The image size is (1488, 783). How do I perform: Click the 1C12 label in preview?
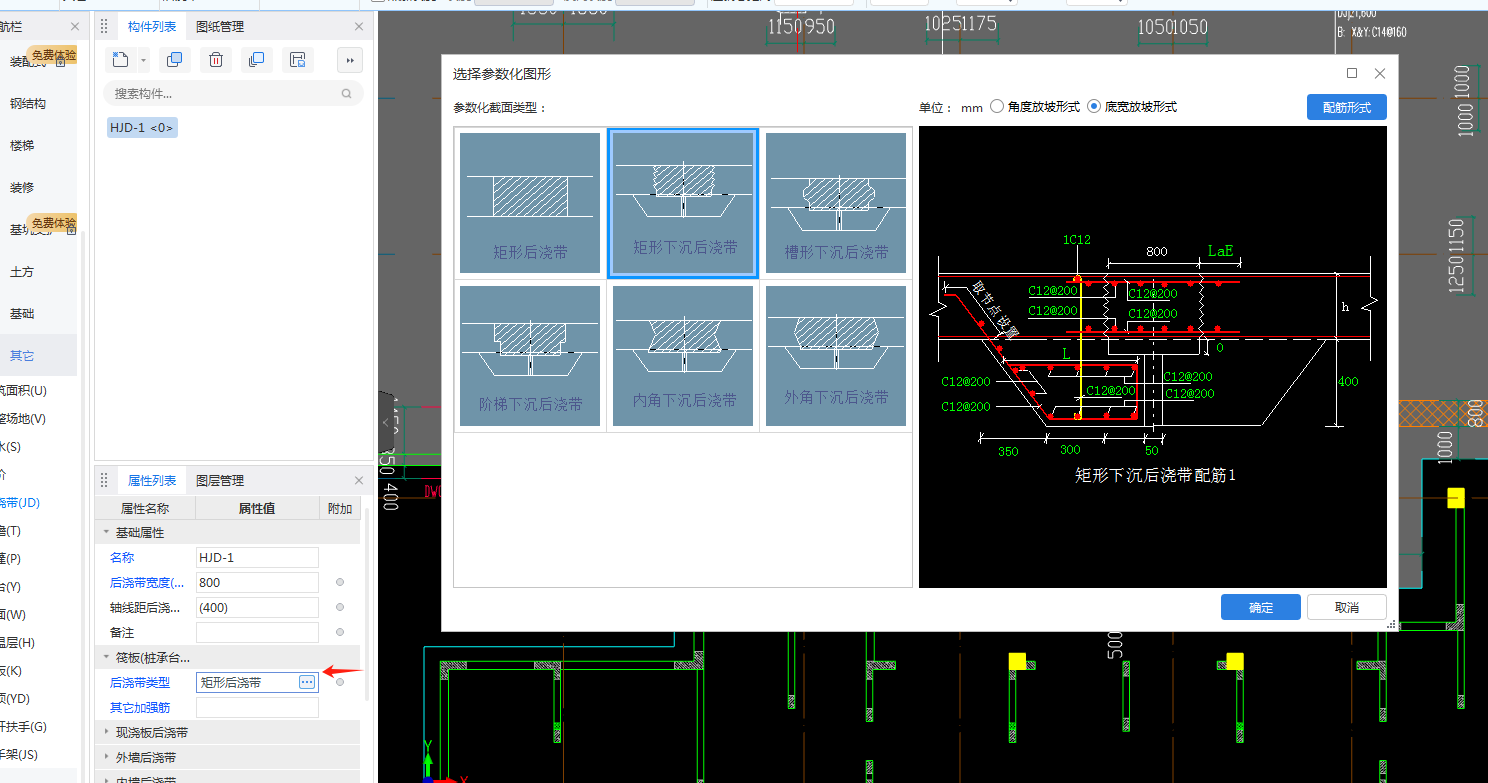click(1077, 240)
